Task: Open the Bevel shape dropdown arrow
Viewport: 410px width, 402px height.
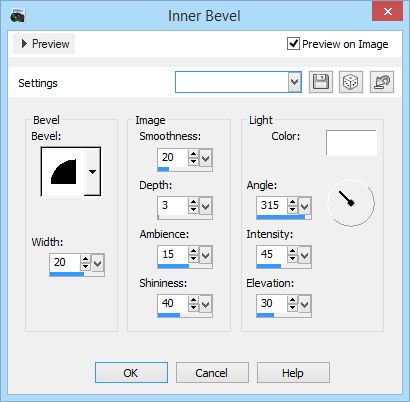Action: click(92, 172)
